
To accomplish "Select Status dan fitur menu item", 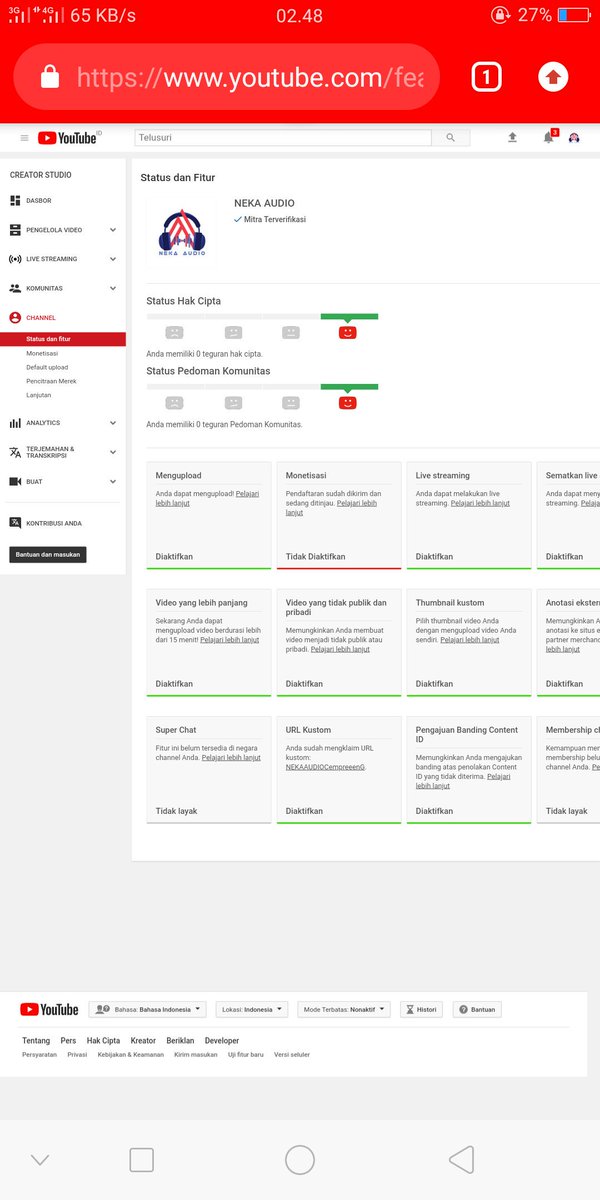I will tap(63, 339).
